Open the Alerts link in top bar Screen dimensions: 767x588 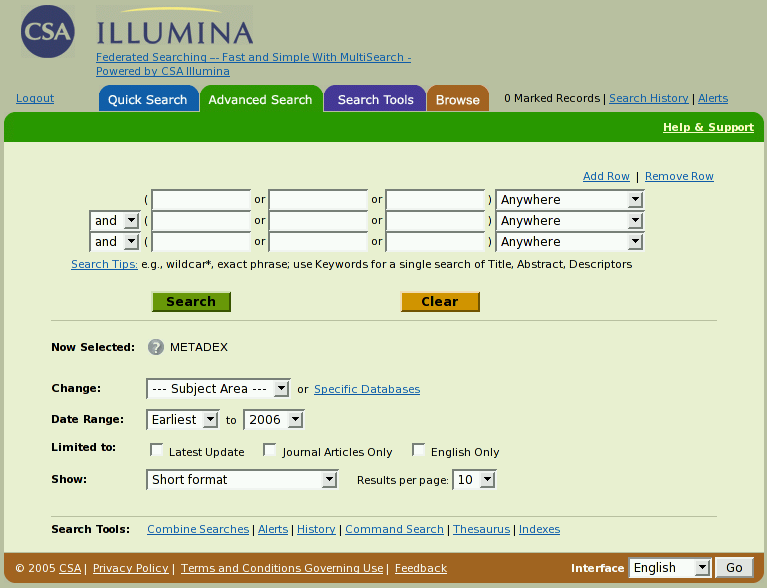pyautogui.click(x=713, y=98)
